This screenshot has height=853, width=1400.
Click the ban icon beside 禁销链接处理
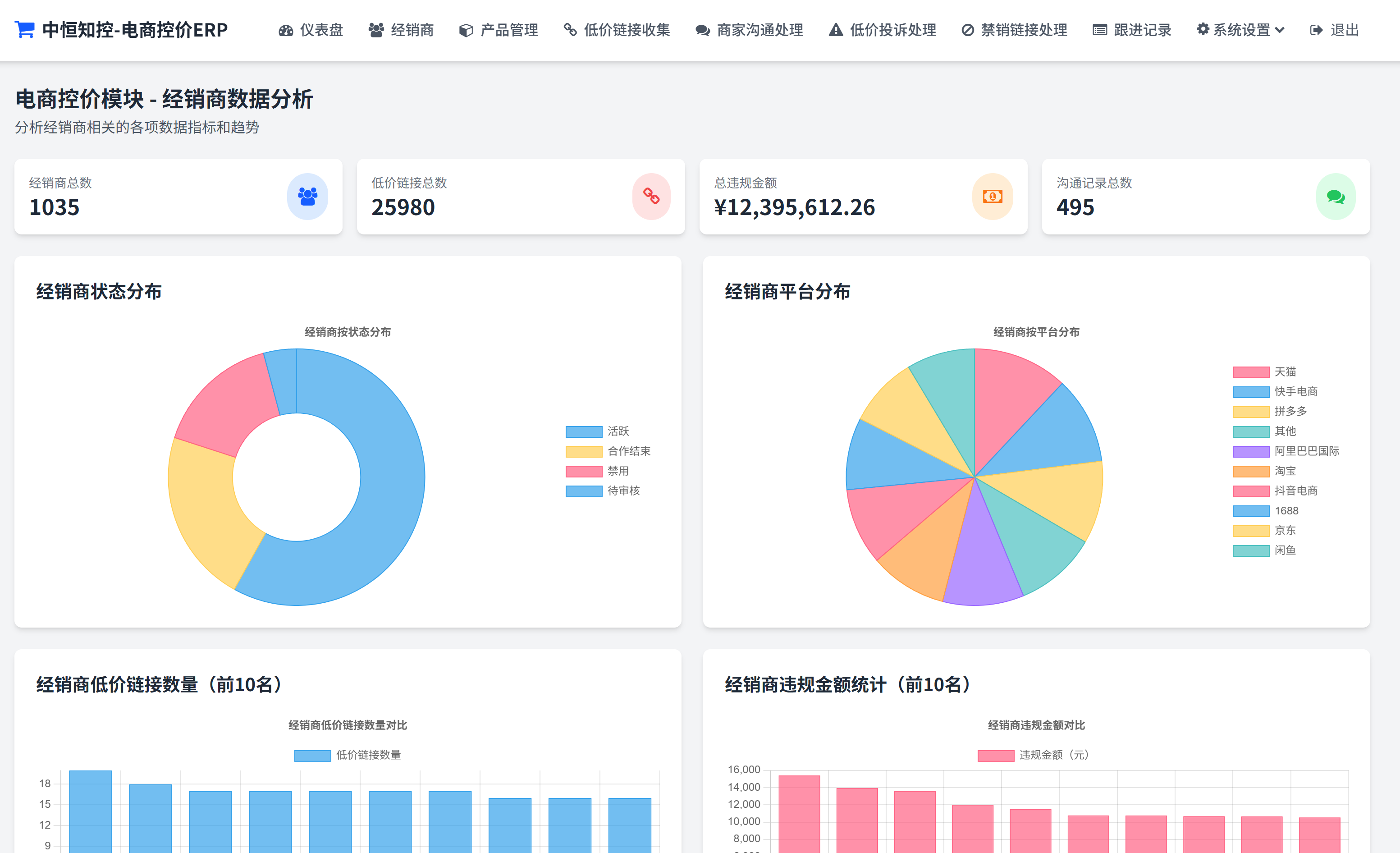[968, 30]
